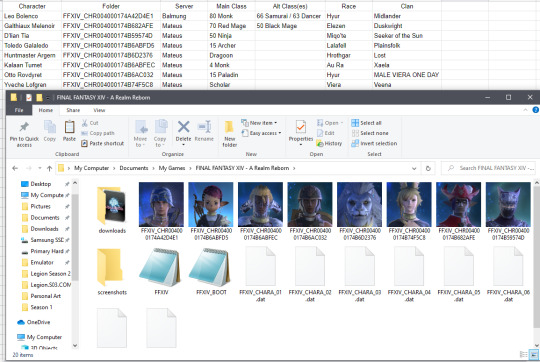Click 'MALE VIERA ONE DAY' spreadsheet cell
Screen dimensions: 540x362
click(x=406, y=75)
